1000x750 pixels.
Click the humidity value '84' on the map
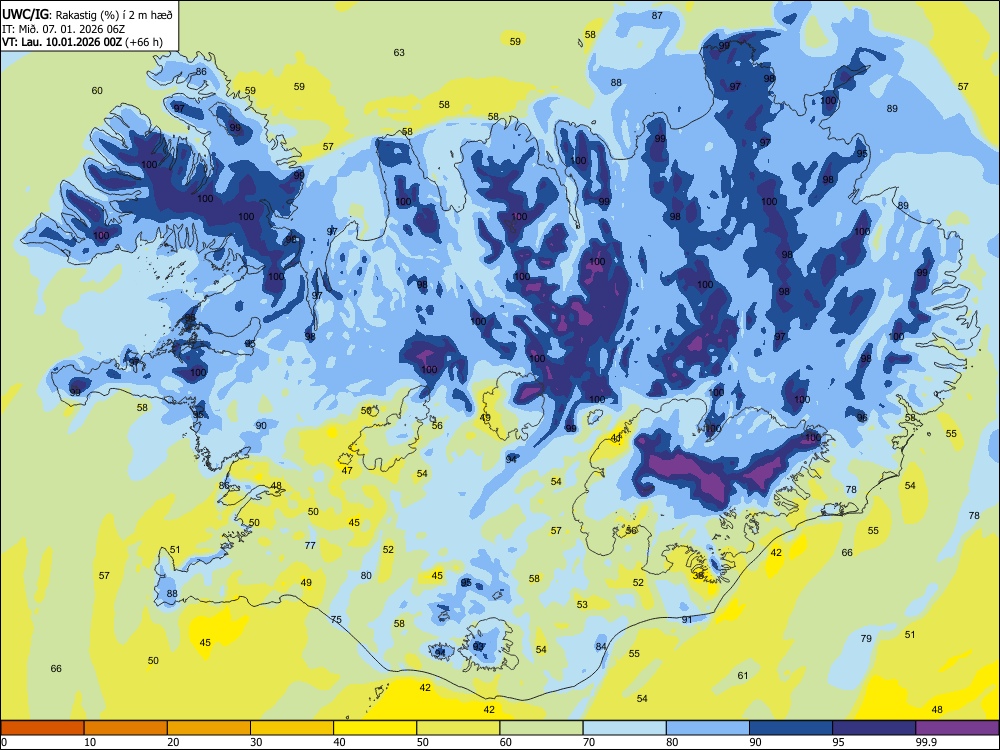point(601,647)
